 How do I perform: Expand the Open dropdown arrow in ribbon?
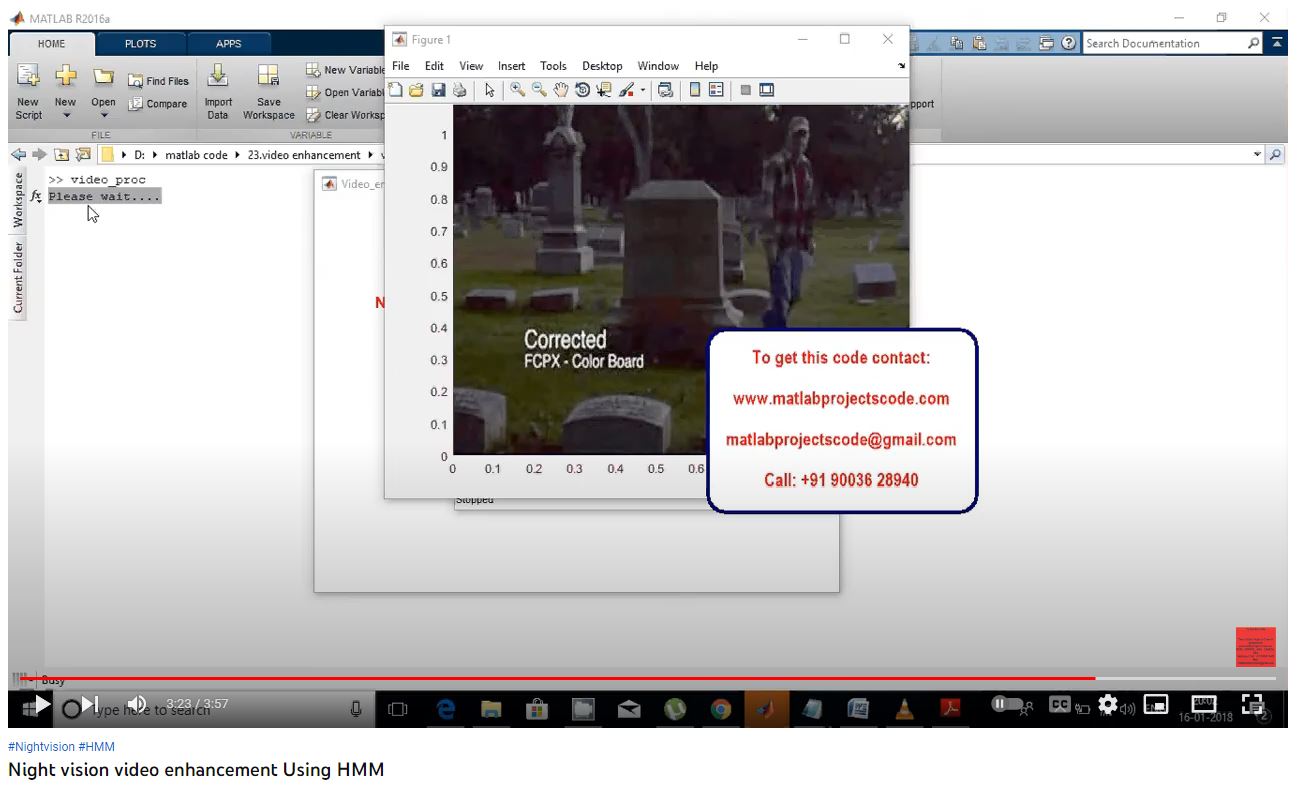(103, 116)
